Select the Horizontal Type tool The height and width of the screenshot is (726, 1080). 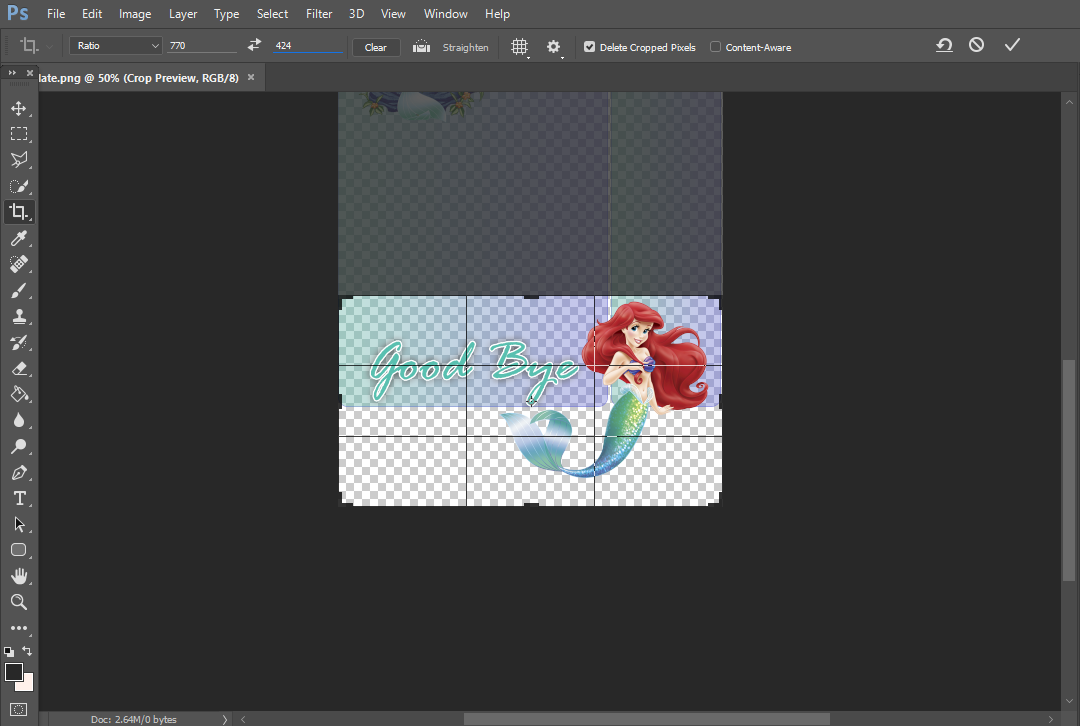[x=19, y=498]
